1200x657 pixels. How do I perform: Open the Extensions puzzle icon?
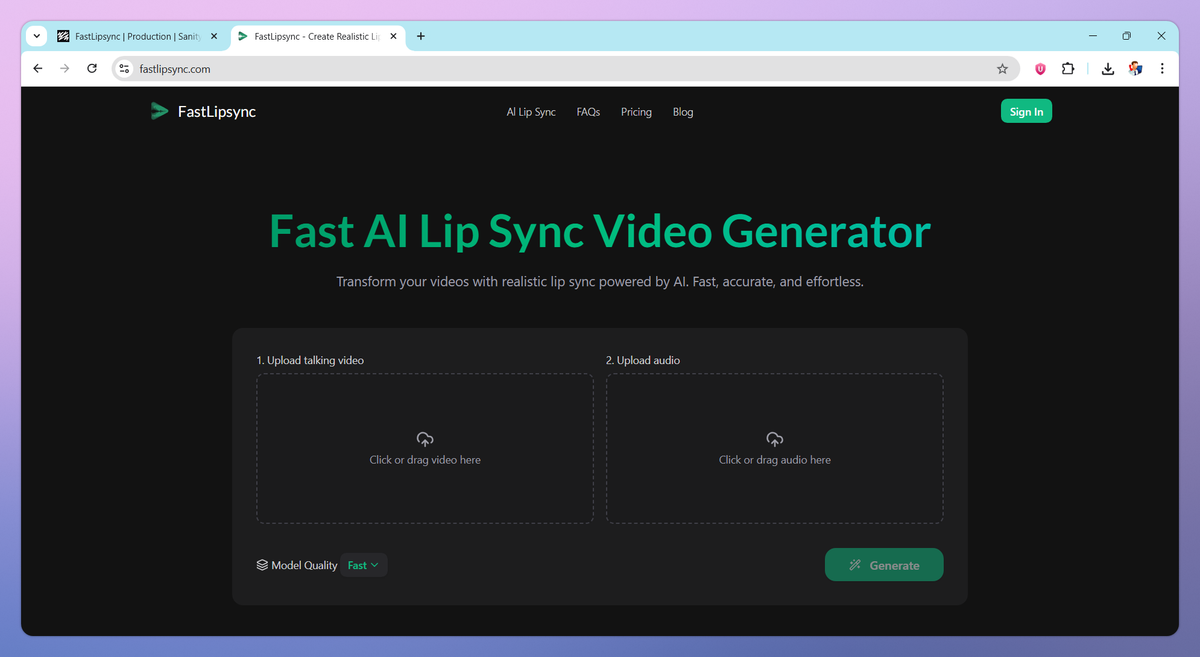coord(1068,69)
